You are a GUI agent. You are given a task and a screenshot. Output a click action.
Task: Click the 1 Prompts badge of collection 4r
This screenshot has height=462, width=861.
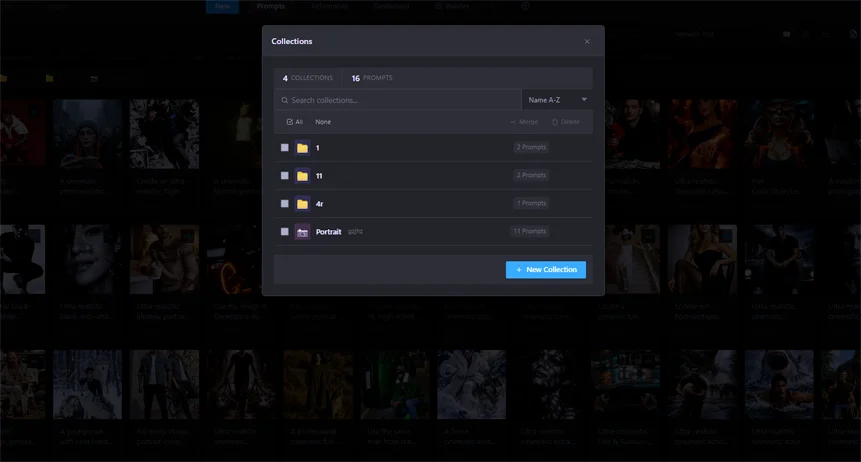coord(531,203)
